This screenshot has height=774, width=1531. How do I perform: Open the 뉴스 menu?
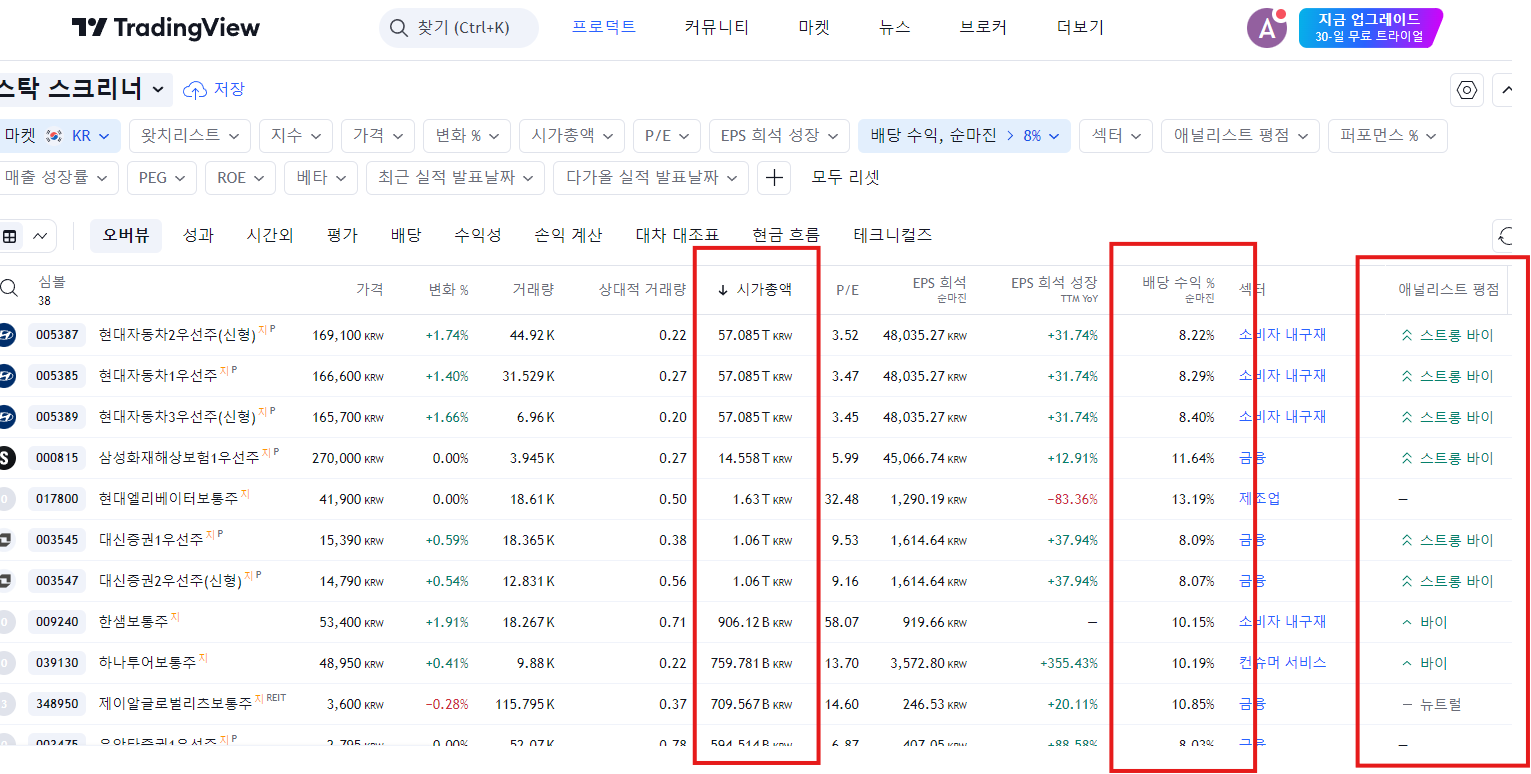(x=895, y=27)
